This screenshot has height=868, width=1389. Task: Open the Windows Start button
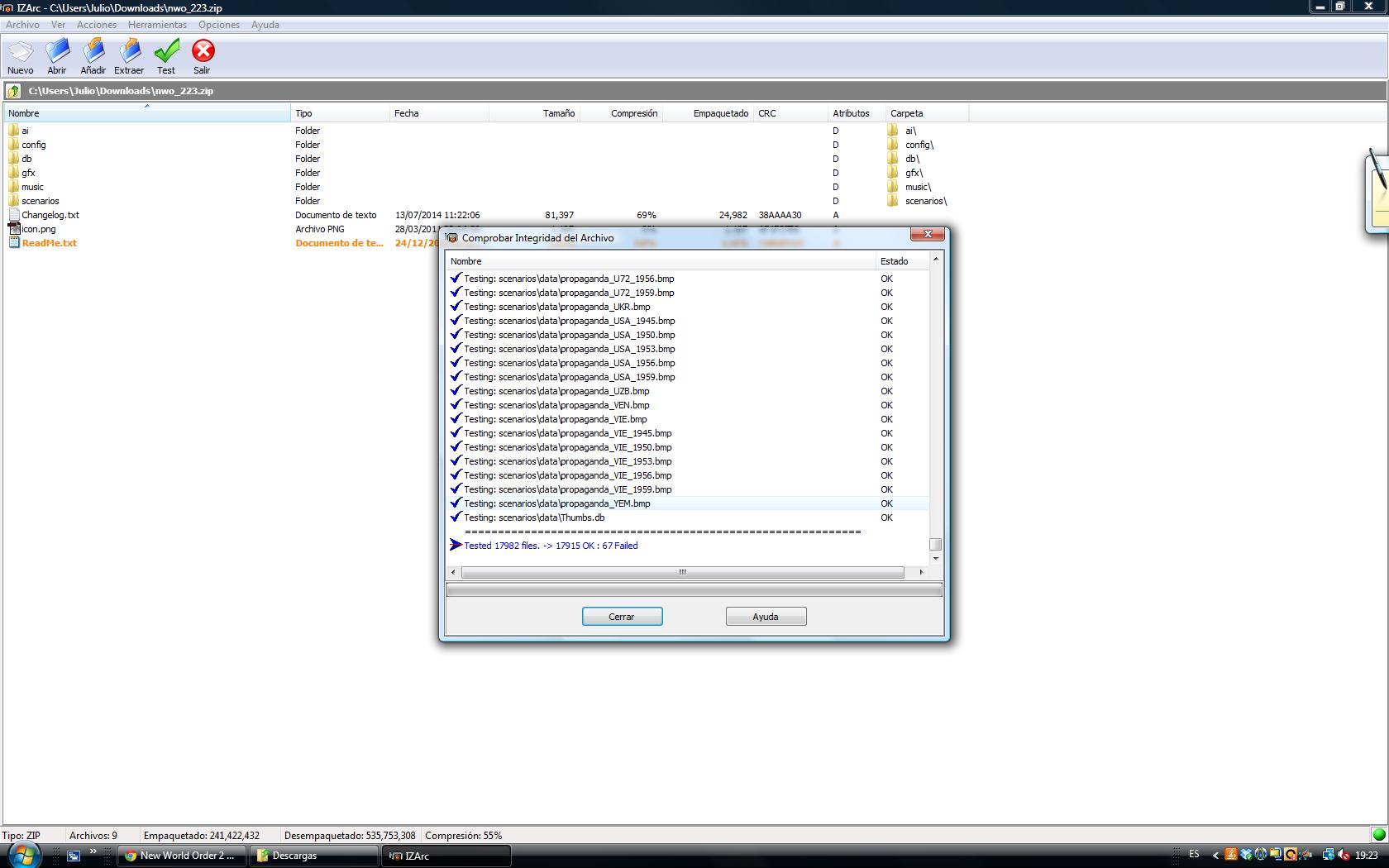[23, 856]
